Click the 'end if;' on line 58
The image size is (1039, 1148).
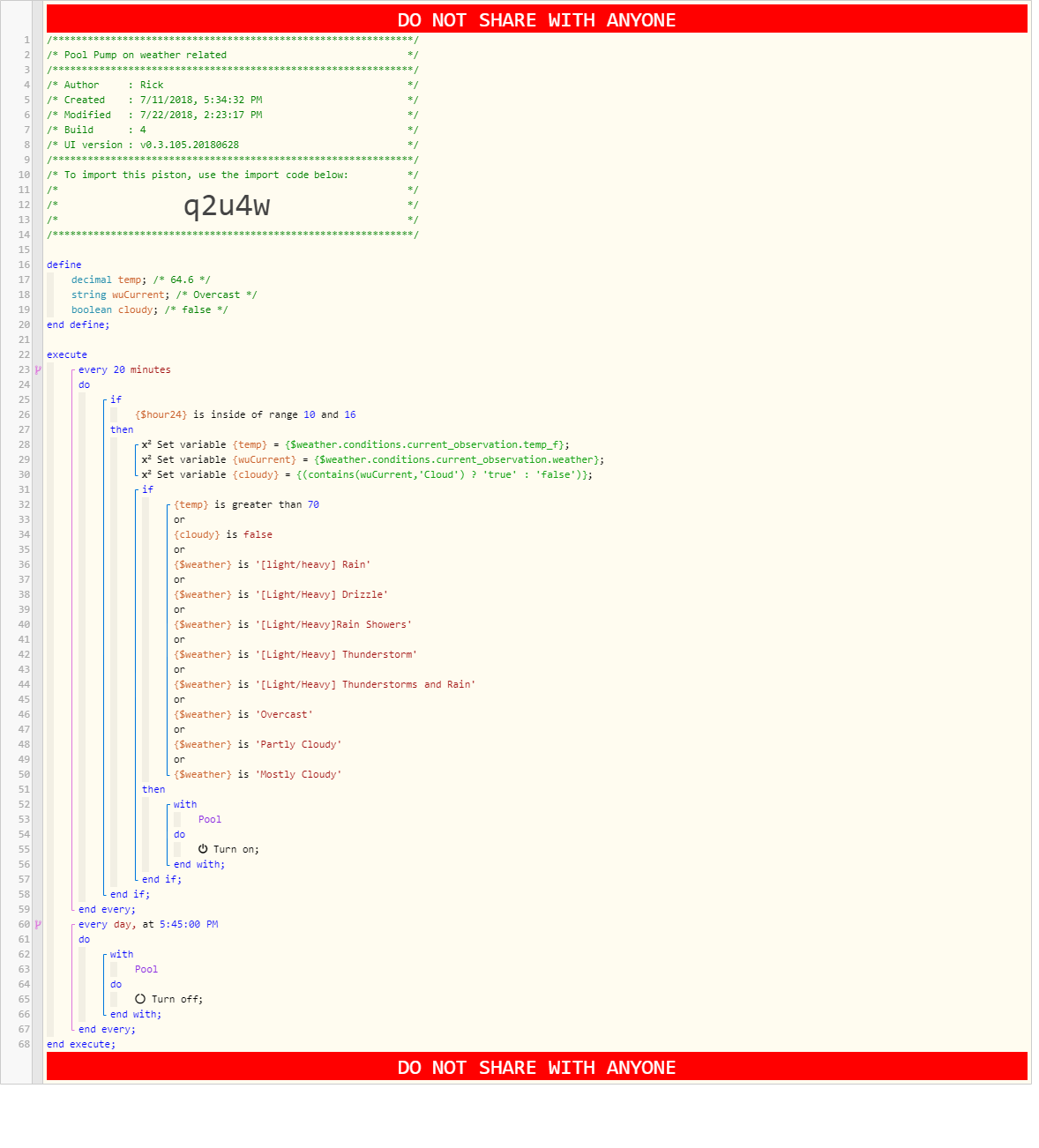(130, 894)
